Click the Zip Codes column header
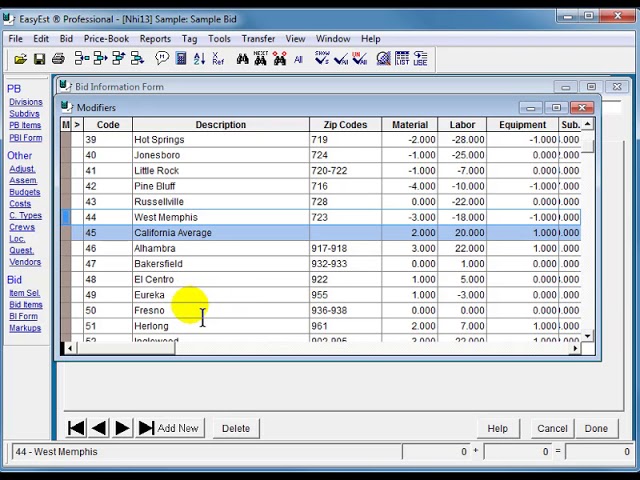Screen dimensions: 640x480 tap(345, 124)
